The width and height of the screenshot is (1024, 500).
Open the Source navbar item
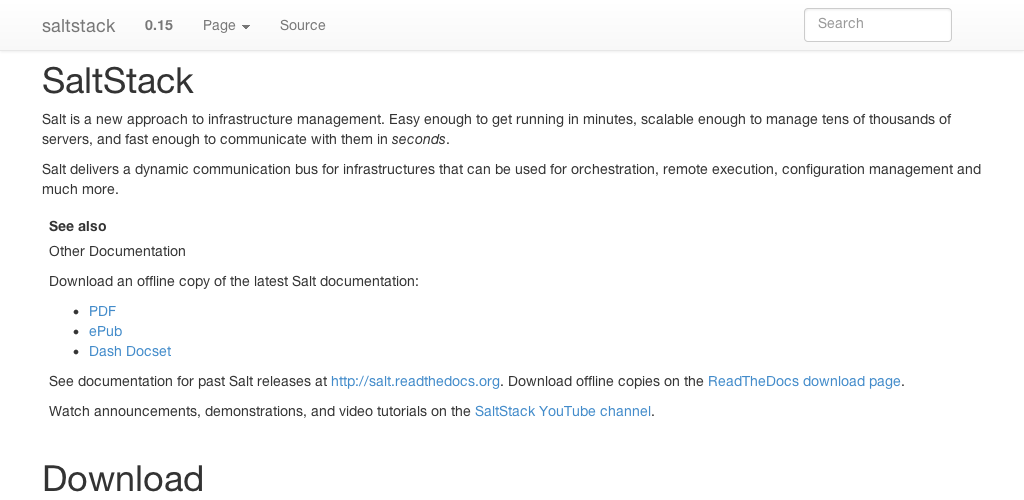coord(302,25)
